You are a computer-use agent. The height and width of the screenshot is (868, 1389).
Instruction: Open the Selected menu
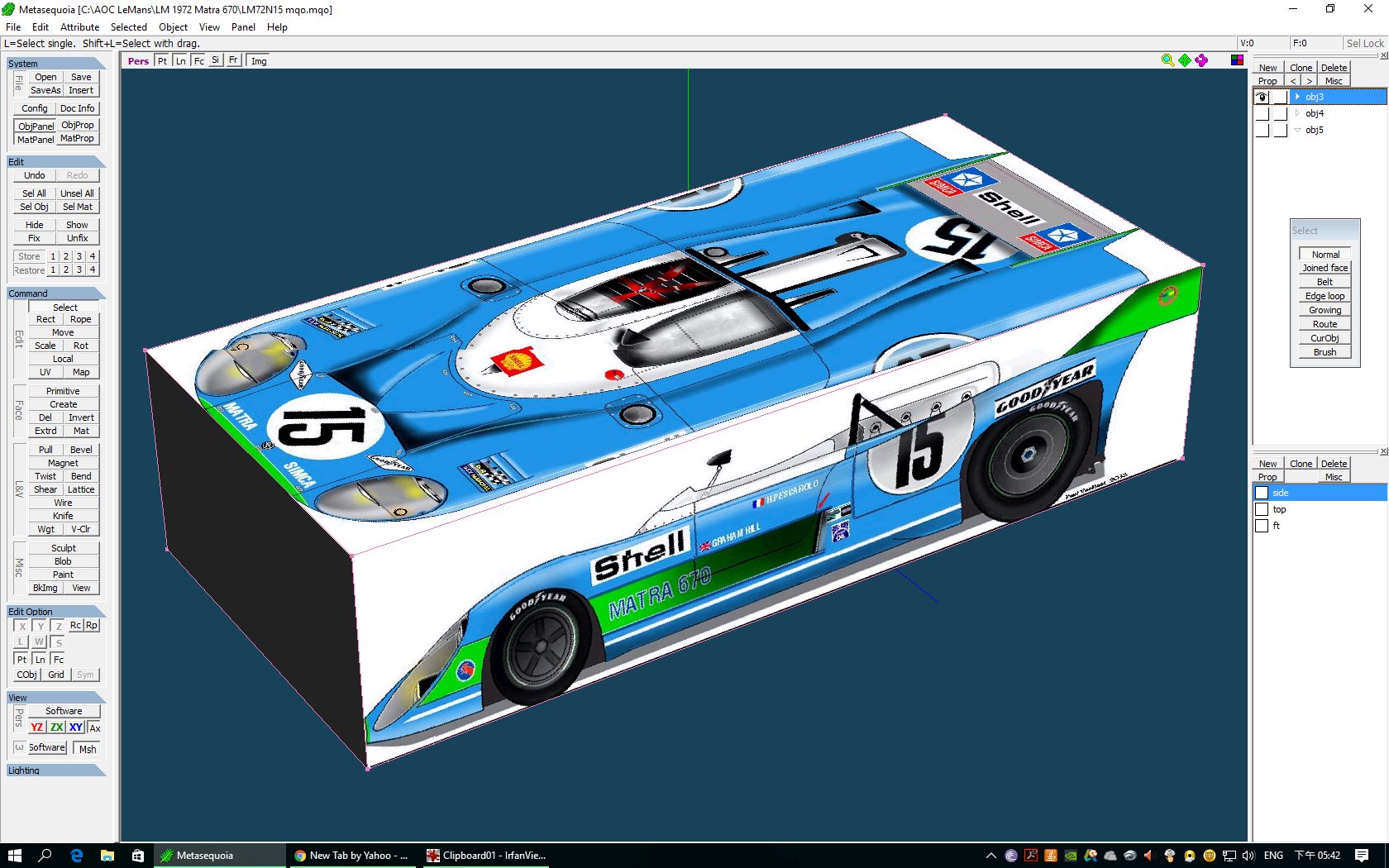tap(129, 27)
